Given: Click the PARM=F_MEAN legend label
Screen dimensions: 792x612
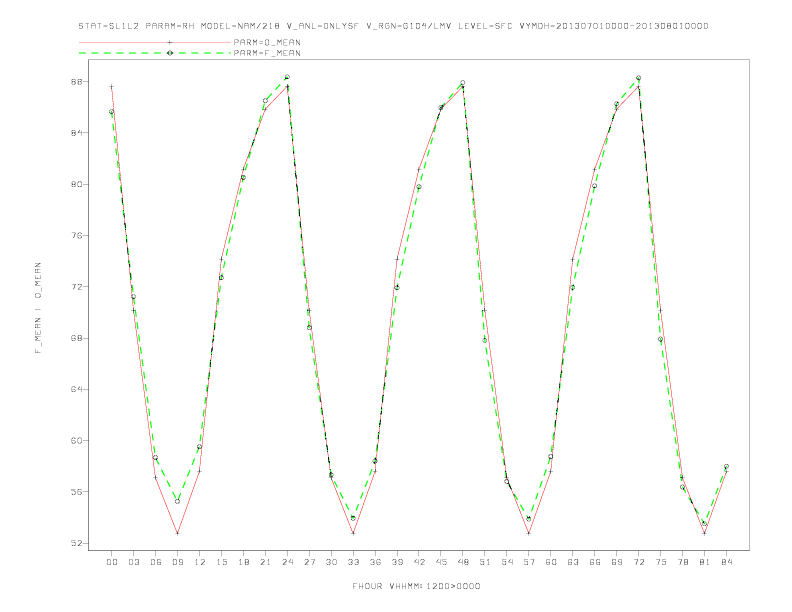Looking at the screenshot, I should [267, 53].
